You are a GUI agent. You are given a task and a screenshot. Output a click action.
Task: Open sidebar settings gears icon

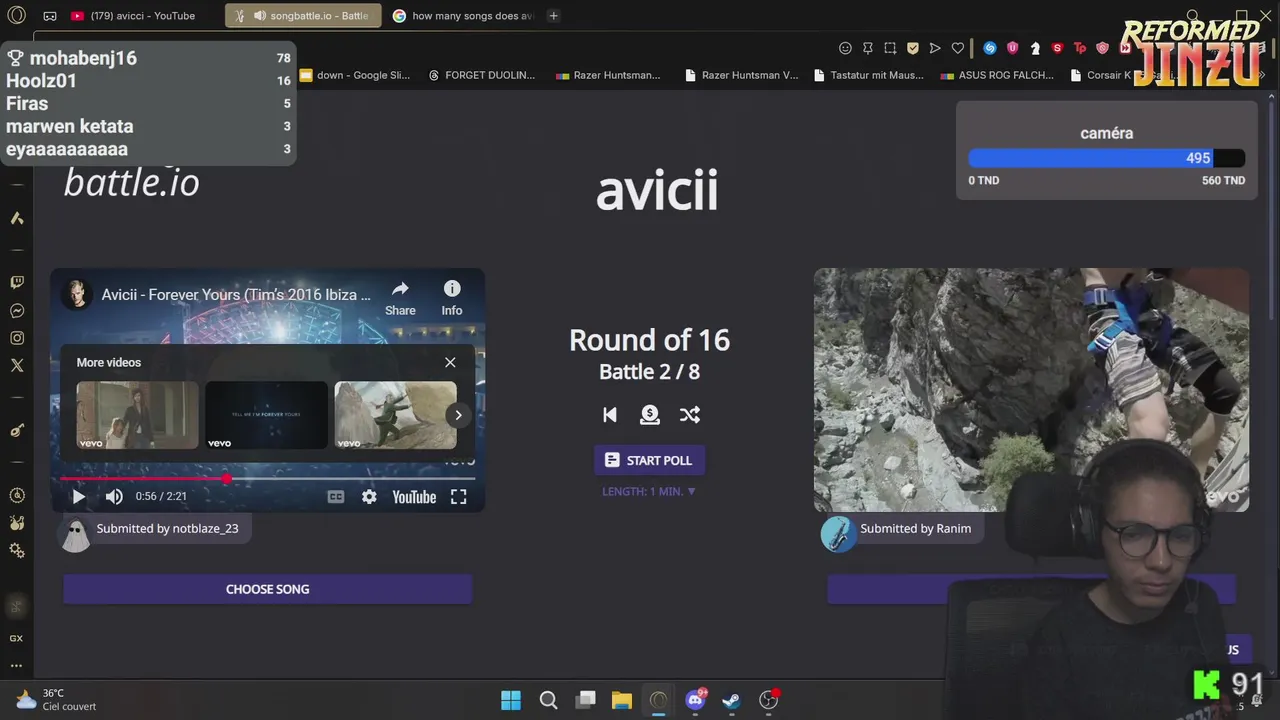[17, 550]
